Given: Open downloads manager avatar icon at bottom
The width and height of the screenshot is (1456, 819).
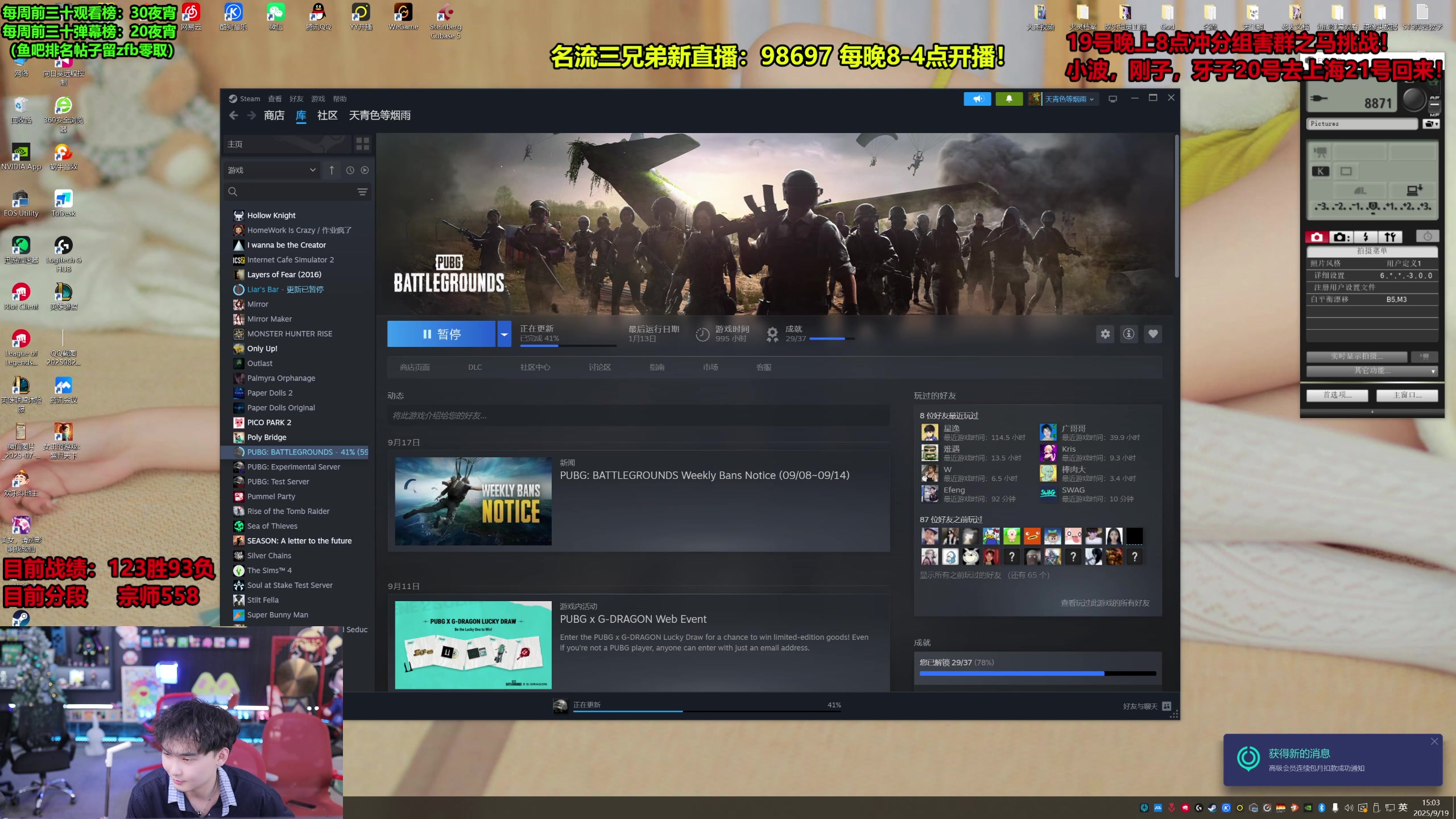Looking at the screenshot, I should click(x=560, y=706).
